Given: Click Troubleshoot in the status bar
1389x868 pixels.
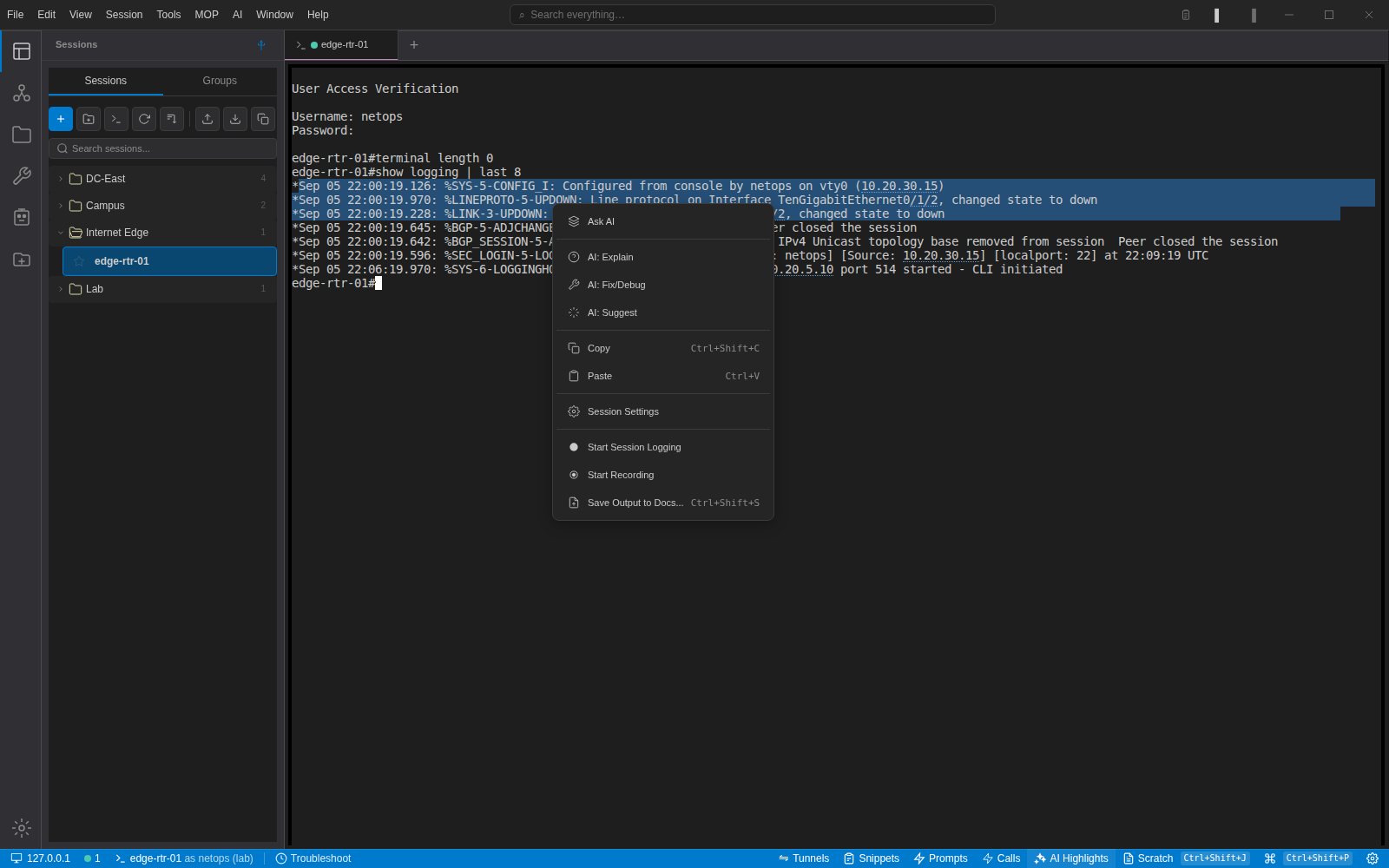Looking at the screenshot, I should 313,858.
